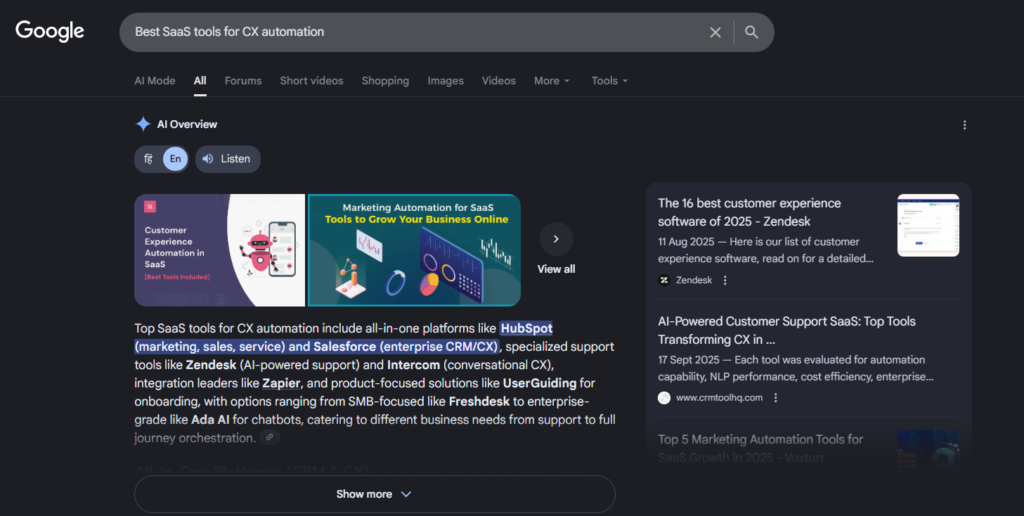
Task: Open the Tools dropdown
Action: 610,81
